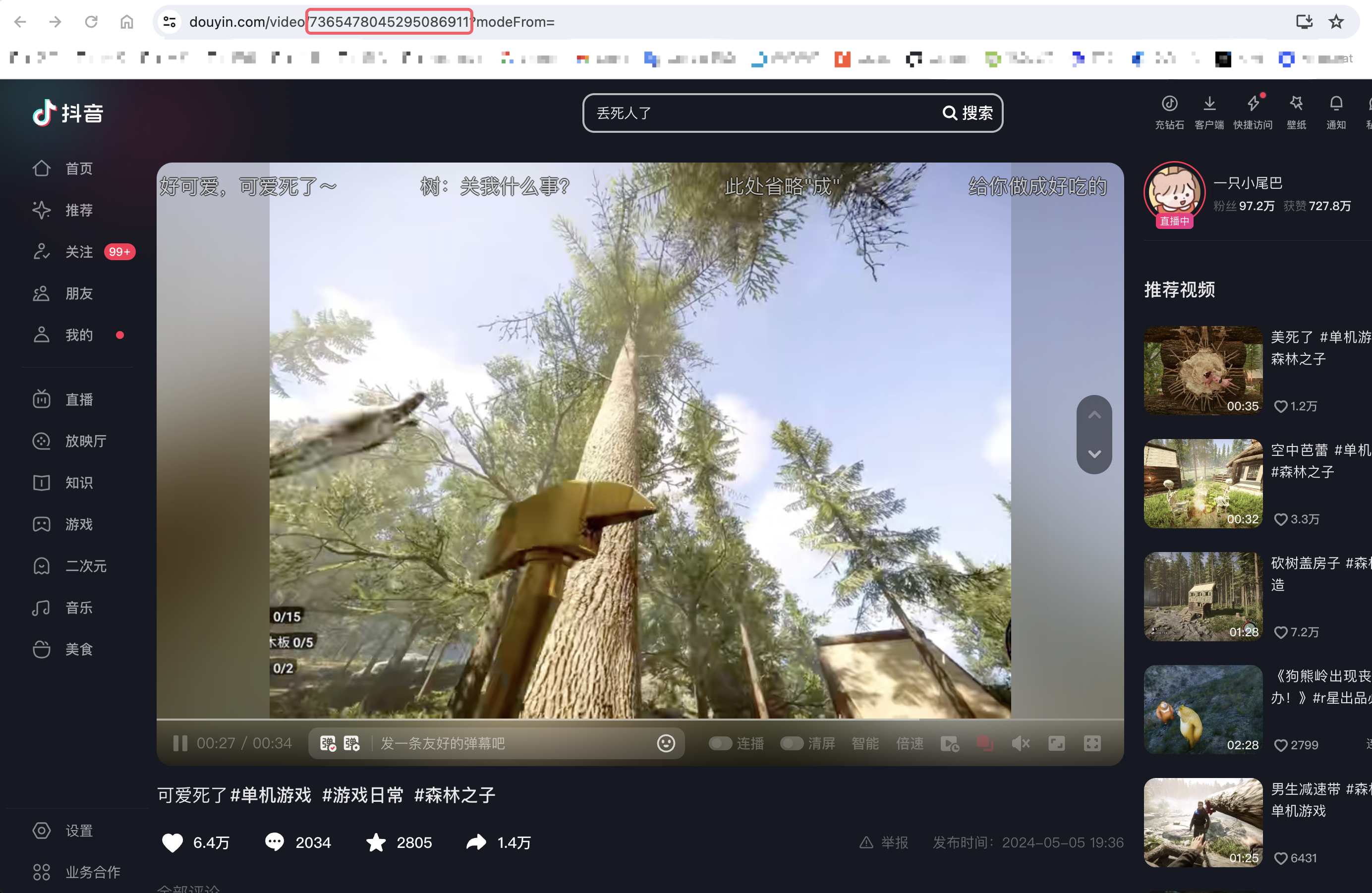The width and height of the screenshot is (1372, 893).
Task: Enter fullscreen mode
Action: coord(1092,743)
